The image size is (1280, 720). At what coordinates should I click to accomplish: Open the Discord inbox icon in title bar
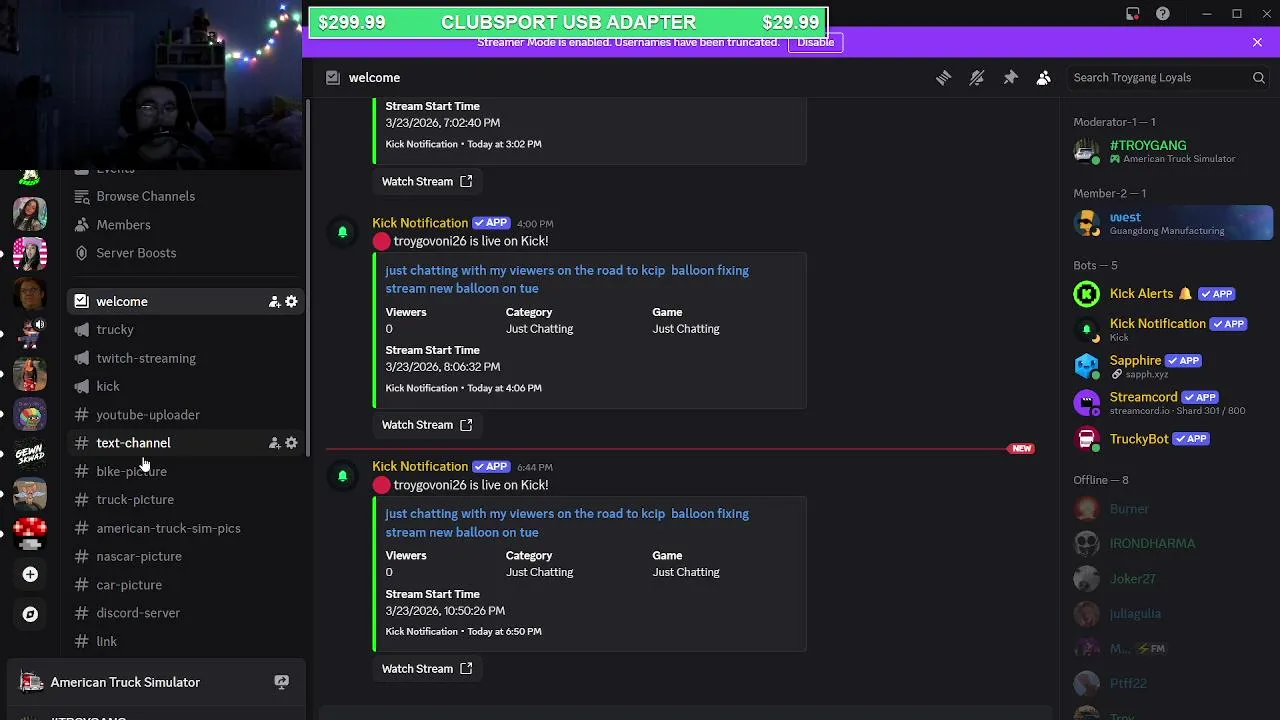pyautogui.click(x=1132, y=14)
